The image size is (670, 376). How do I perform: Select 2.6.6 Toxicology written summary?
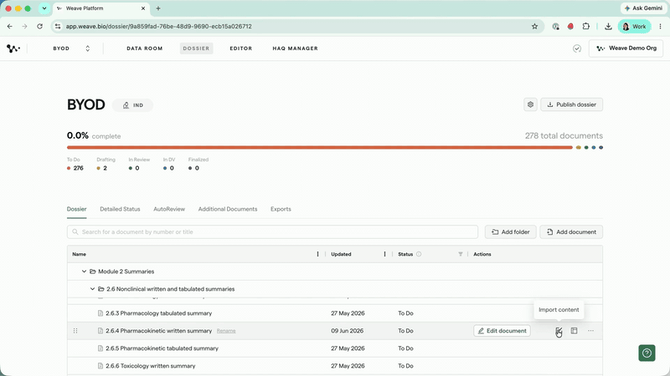pos(150,366)
